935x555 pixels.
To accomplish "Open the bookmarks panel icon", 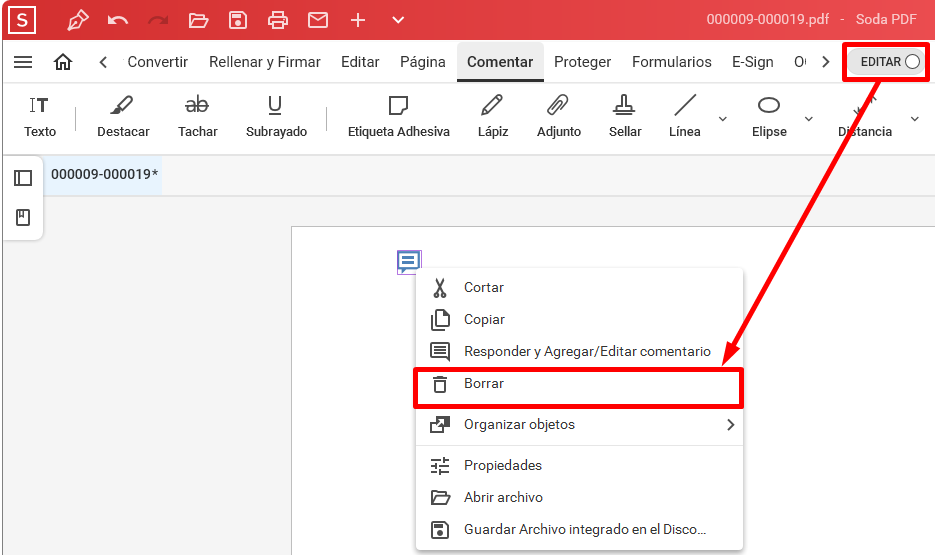I will click(23, 217).
